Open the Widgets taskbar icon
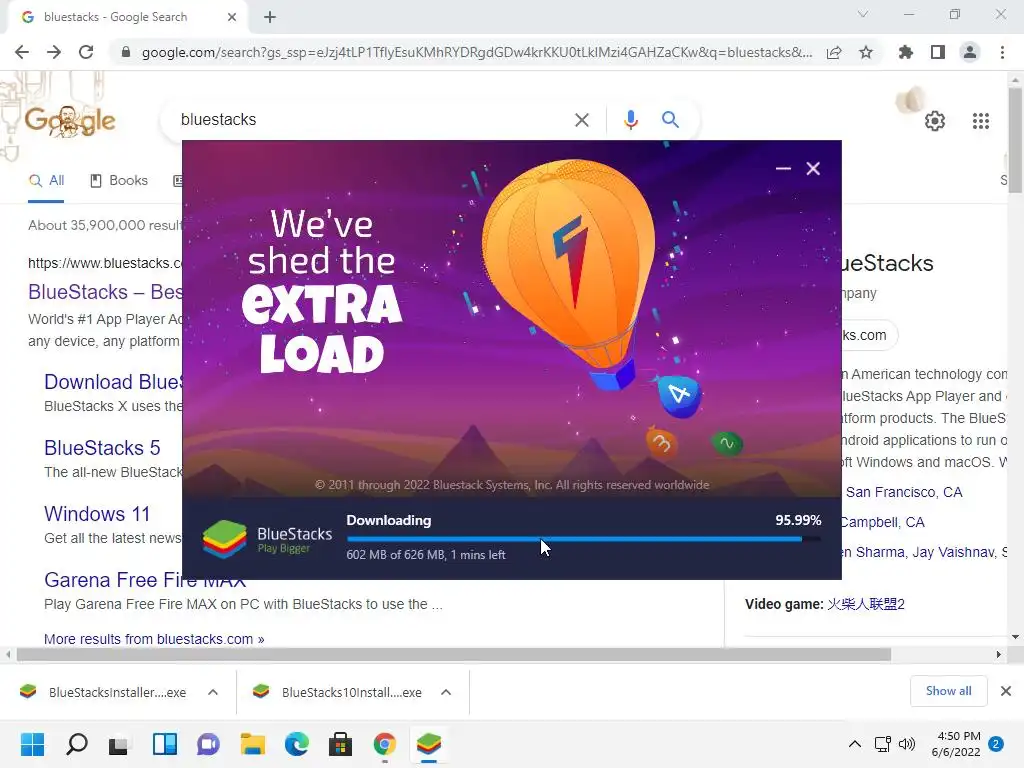 165,744
